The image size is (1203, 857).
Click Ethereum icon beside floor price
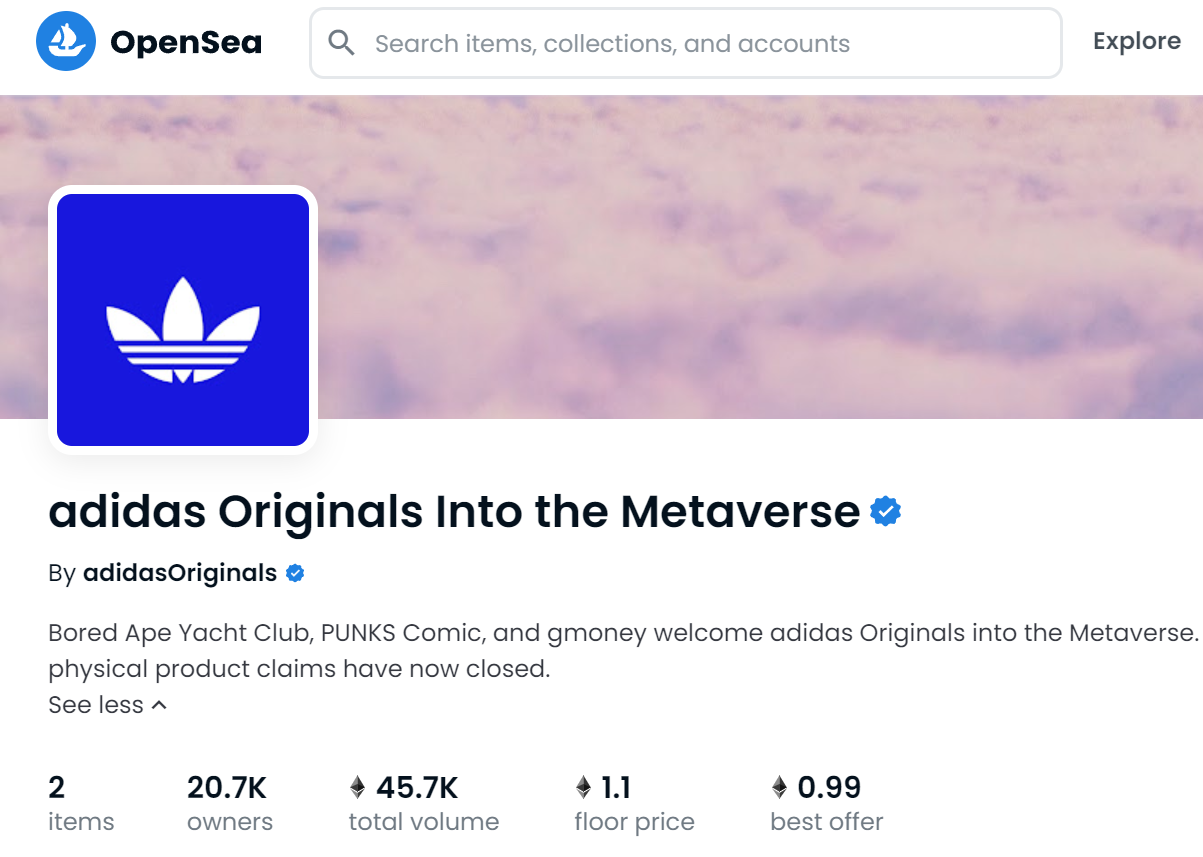point(584,788)
